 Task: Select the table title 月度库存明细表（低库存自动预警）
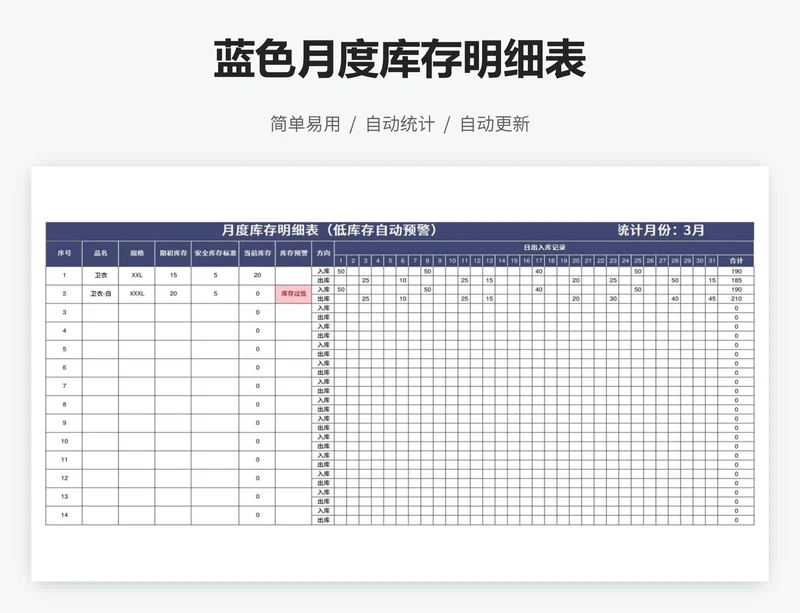point(331,230)
